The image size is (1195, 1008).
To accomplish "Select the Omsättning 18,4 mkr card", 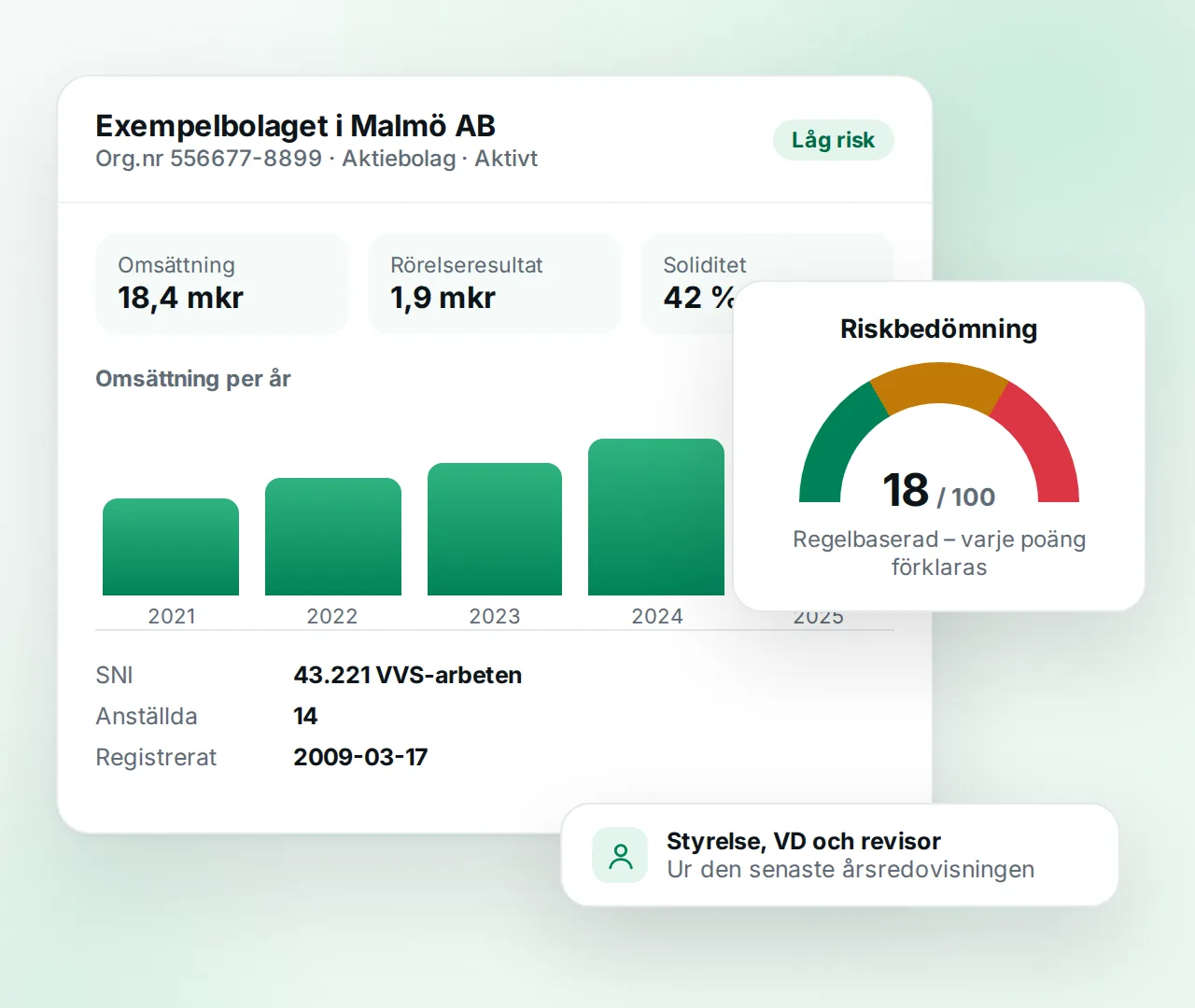I will coord(222,283).
